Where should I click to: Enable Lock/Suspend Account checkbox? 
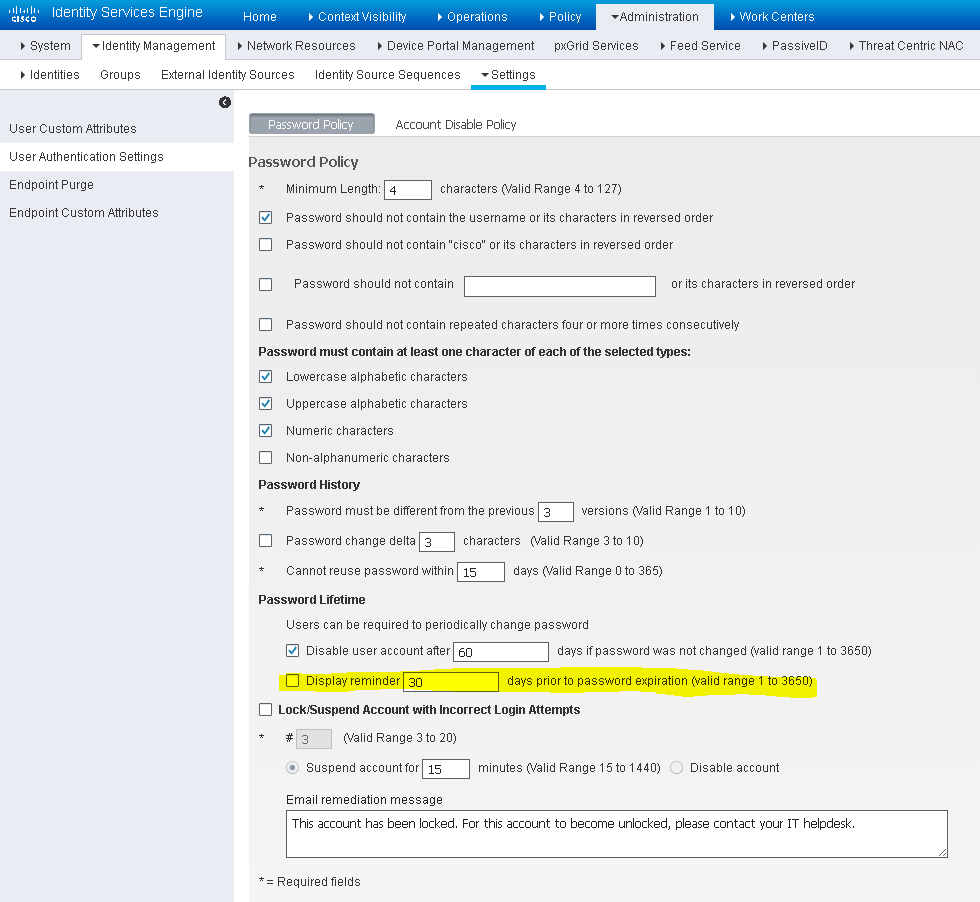pyautogui.click(x=266, y=709)
